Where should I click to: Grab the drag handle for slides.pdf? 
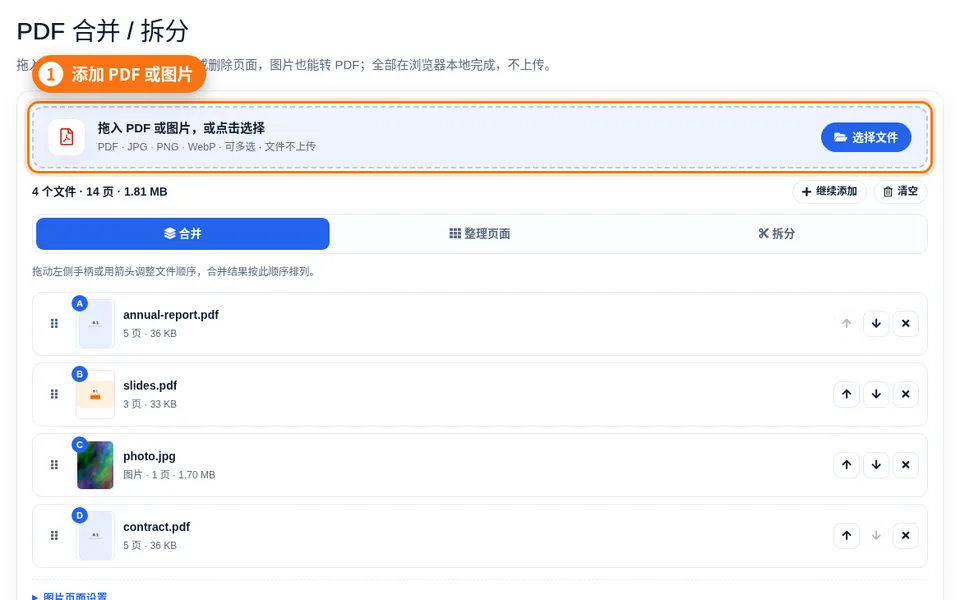pos(54,394)
